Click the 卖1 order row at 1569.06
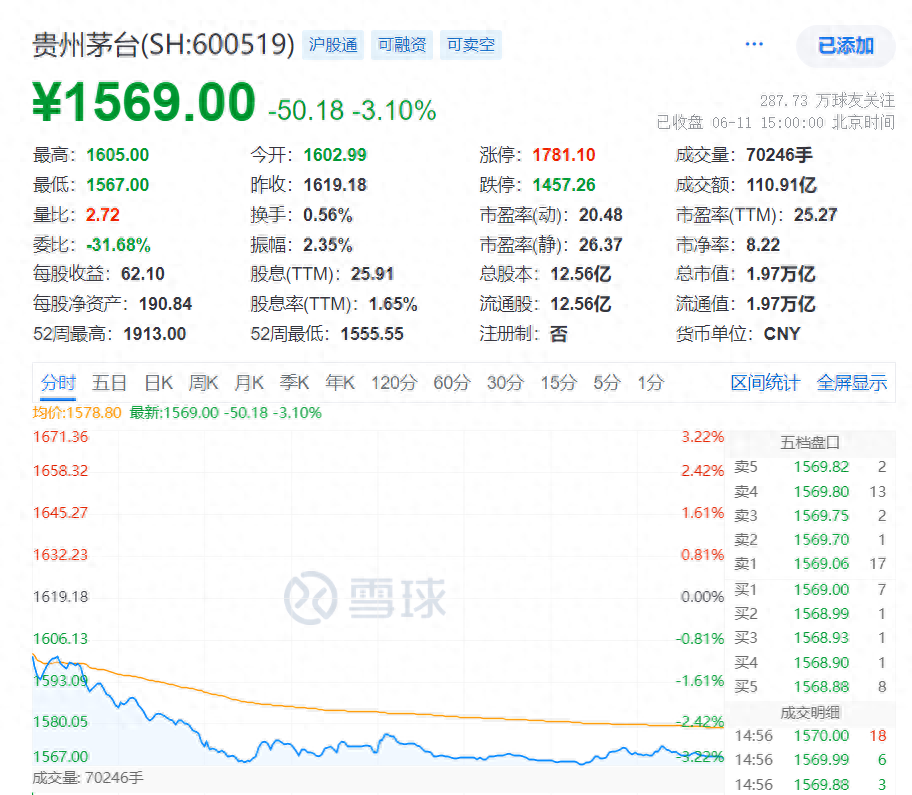912x795 pixels. (x=811, y=564)
